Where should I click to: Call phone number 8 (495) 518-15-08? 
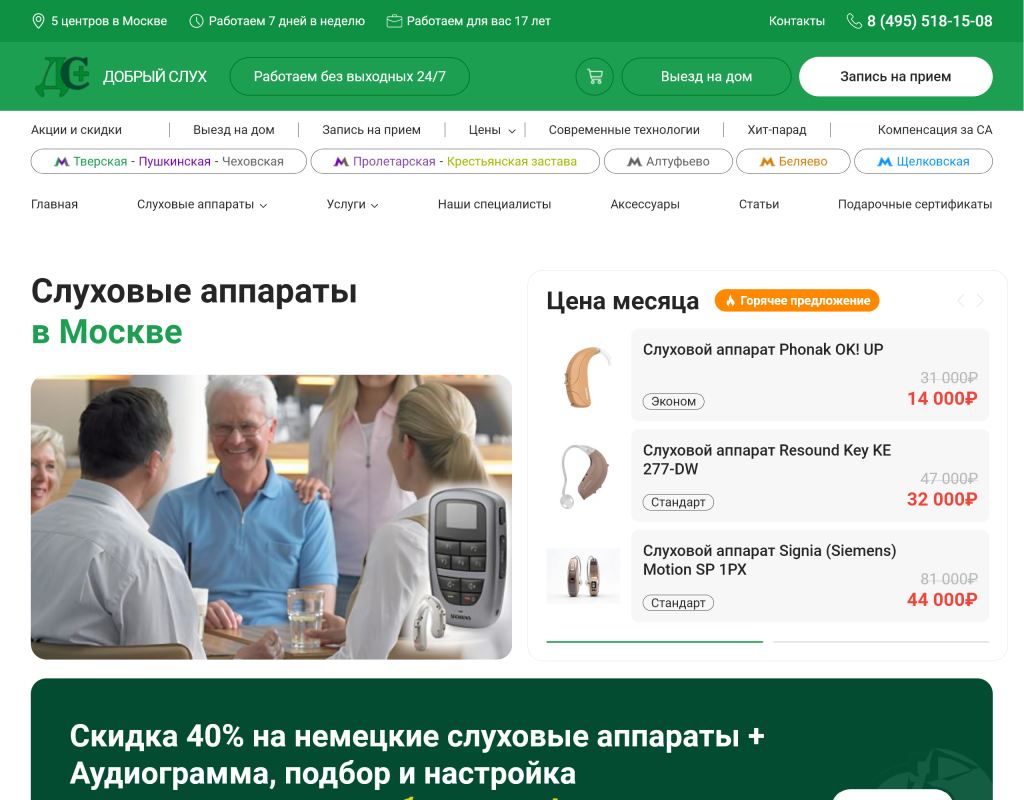pos(929,21)
